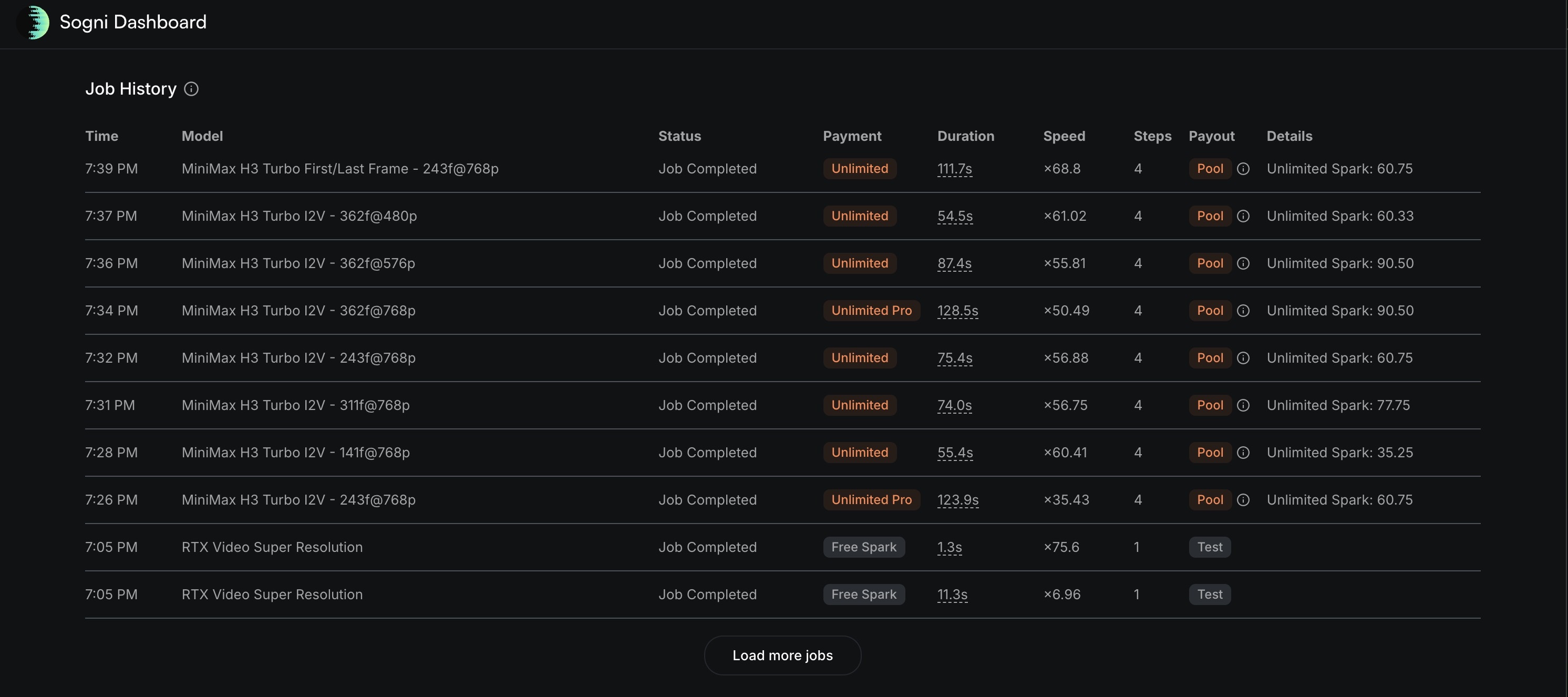Click payout info icon in 7:36 PM row
This screenshot has height=697, width=1568.
[x=1243, y=263]
